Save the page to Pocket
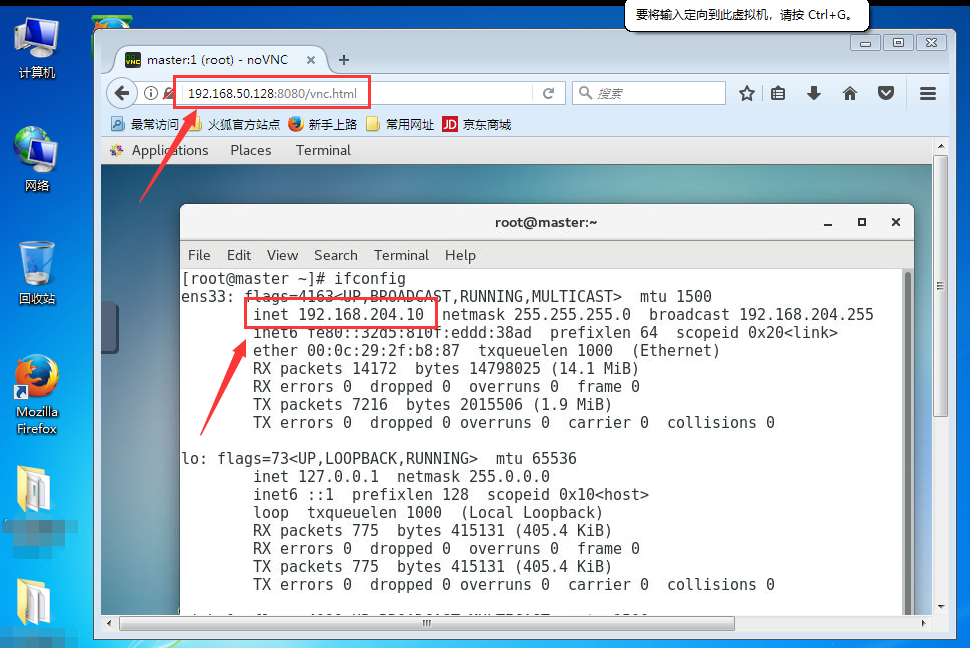This screenshot has height=648, width=970. pyautogui.click(x=886, y=92)
